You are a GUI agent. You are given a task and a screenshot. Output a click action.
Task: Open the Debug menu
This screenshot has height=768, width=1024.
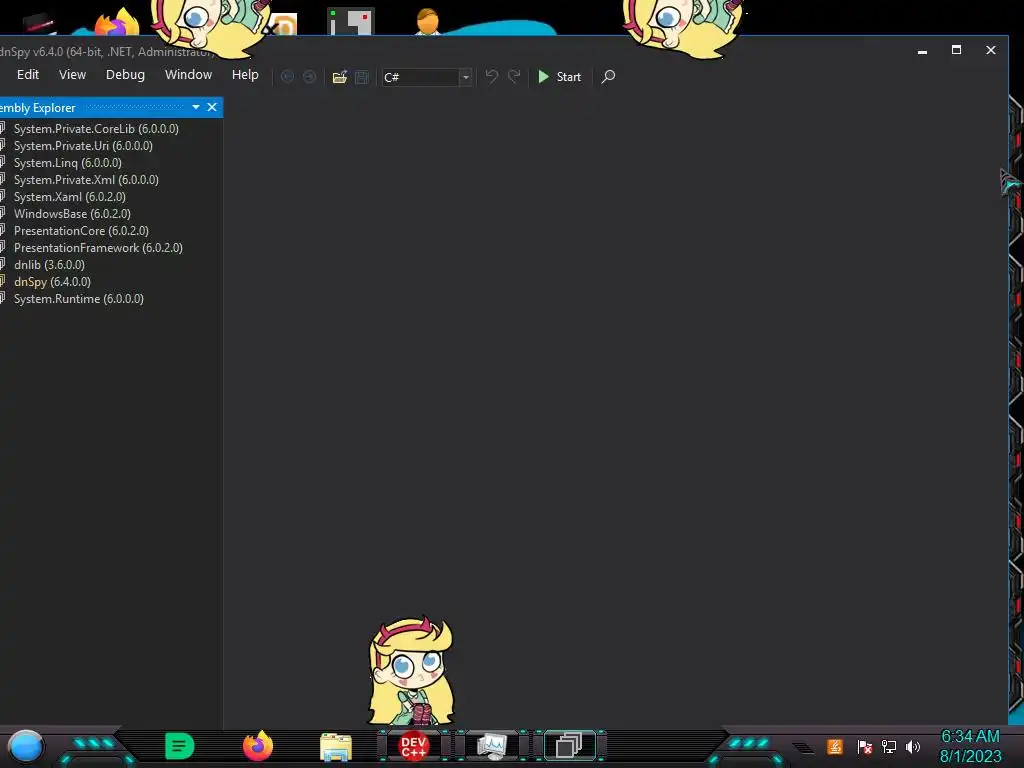pos(125,75)
